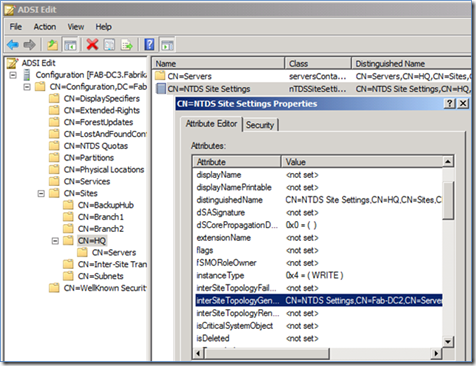Select the isDeleted attribute row

coord(318,338)
